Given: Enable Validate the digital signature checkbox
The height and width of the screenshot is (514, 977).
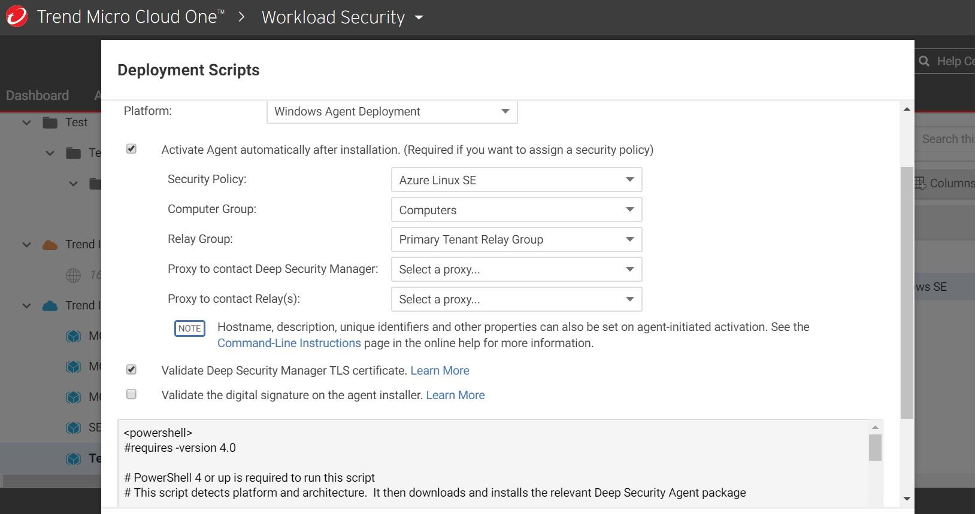Looking at the screenshot, I should coord(131,395).
